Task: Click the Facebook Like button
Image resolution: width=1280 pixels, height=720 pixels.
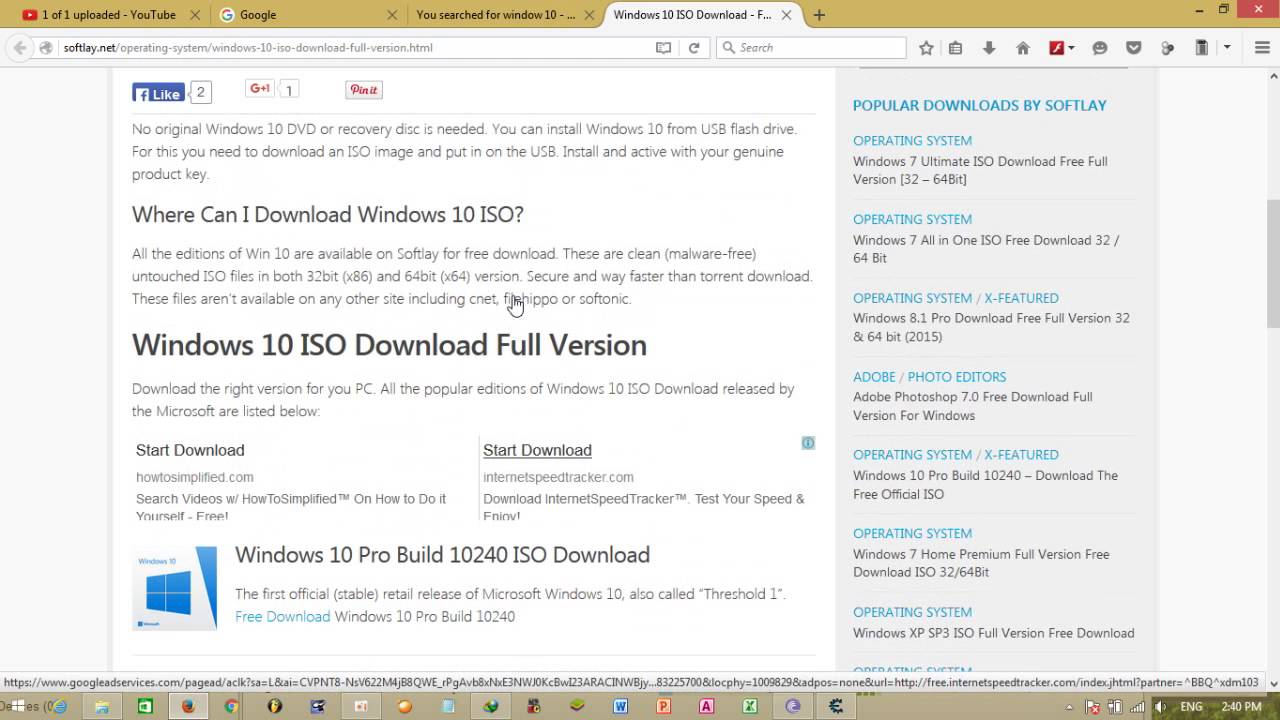Action: 158,93
